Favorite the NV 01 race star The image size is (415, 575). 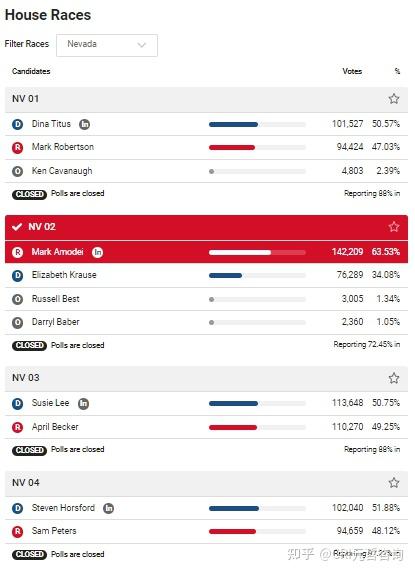point(394,99)
